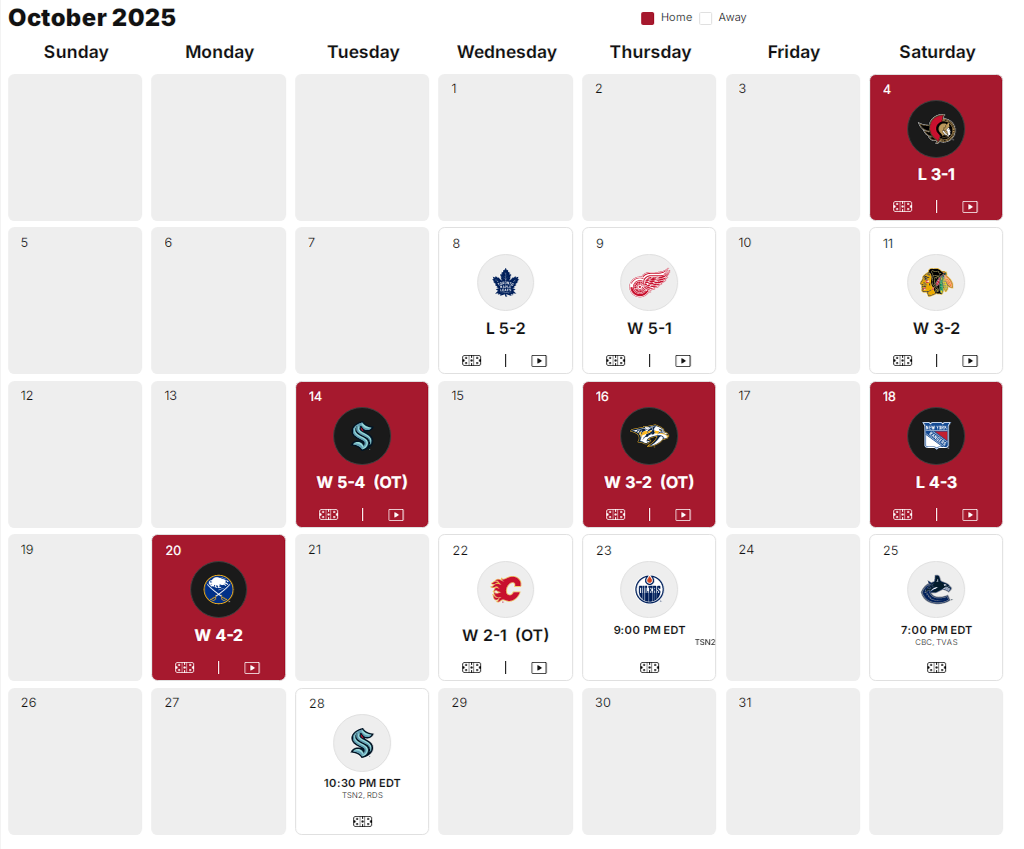Click the tickets icon on the October 28 game
This screenshot has width=1024, height=849.
pos(362,820)
